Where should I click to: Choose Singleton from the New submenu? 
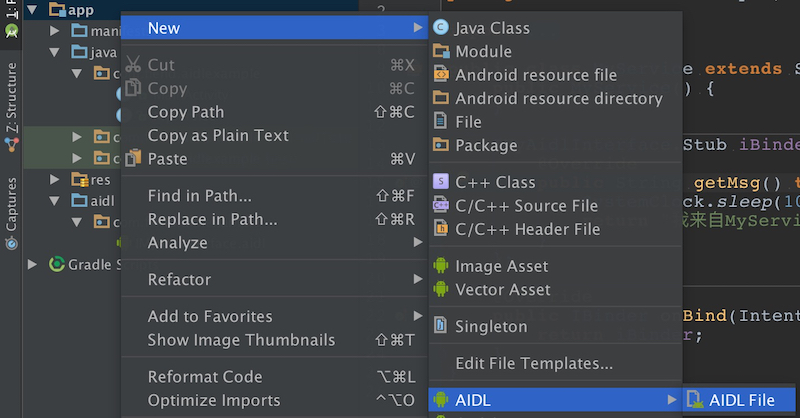click(555, 326)
